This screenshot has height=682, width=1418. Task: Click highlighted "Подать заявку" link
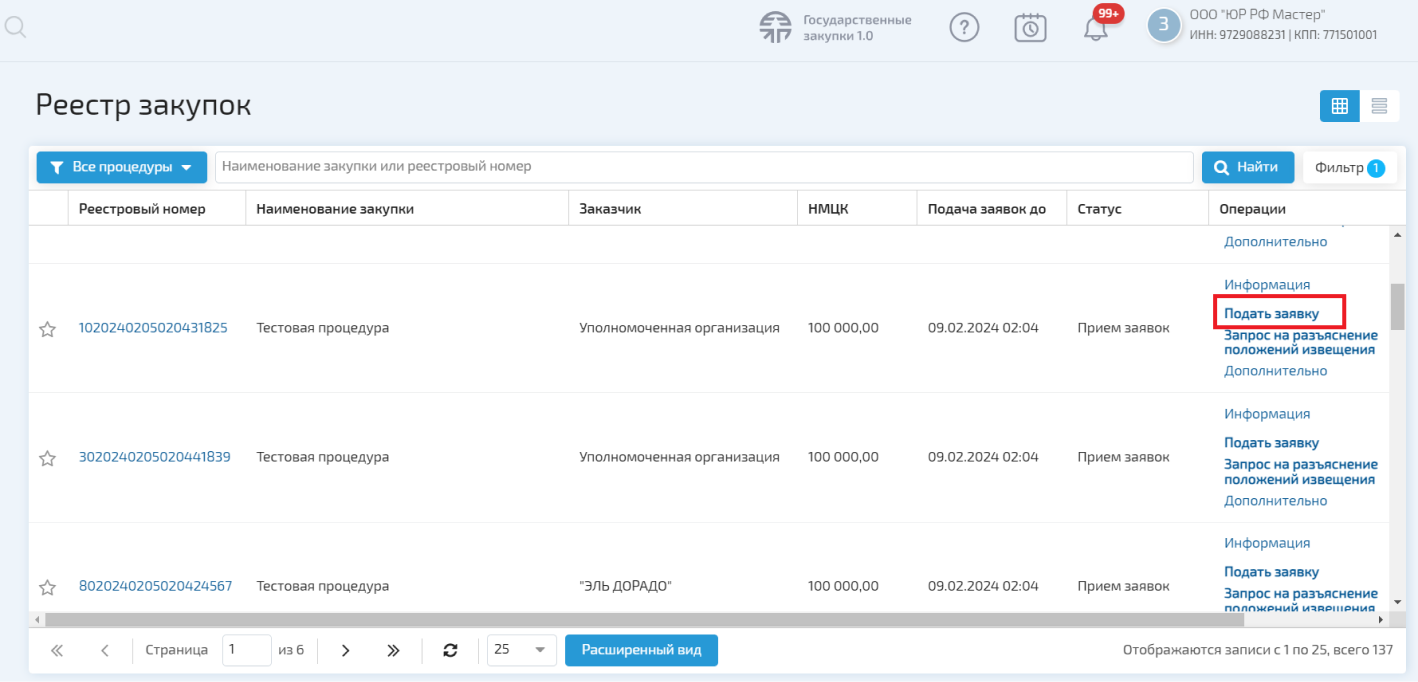[1272, 314]
